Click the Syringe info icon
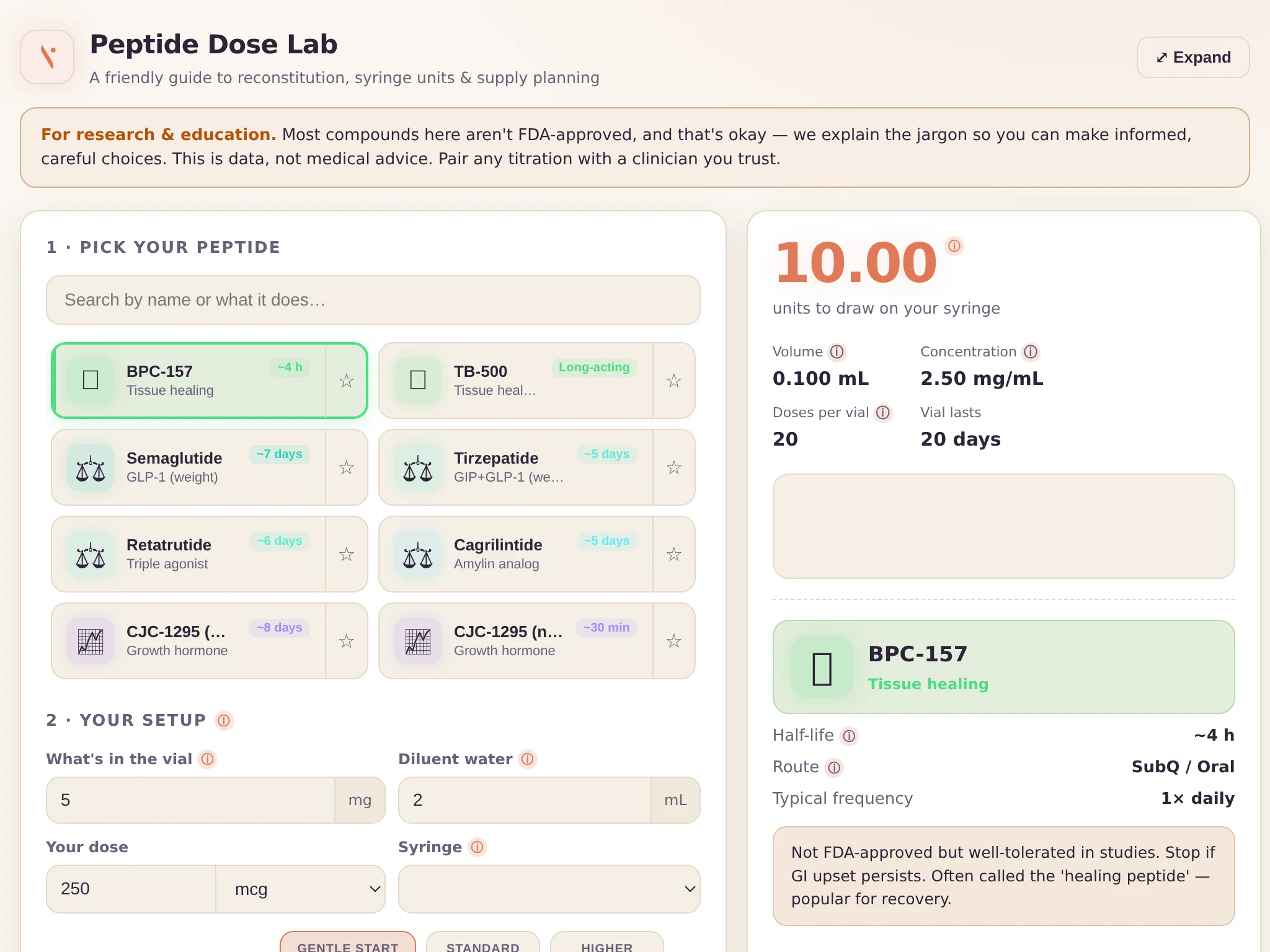1270x952 pixels. [x=477, y=847]
